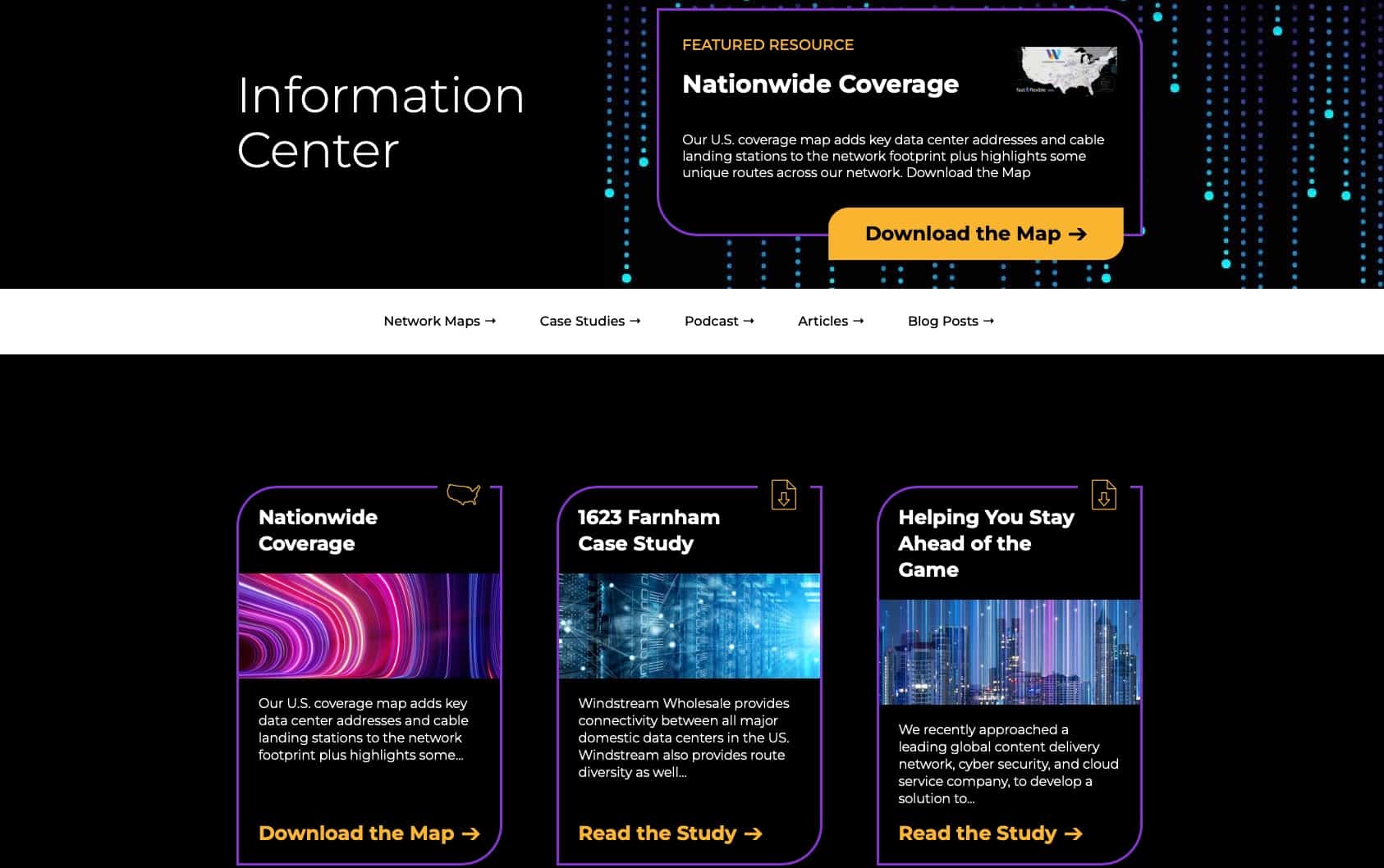Click the Nationwide Coverage card description text

click(x=364, y=729)
